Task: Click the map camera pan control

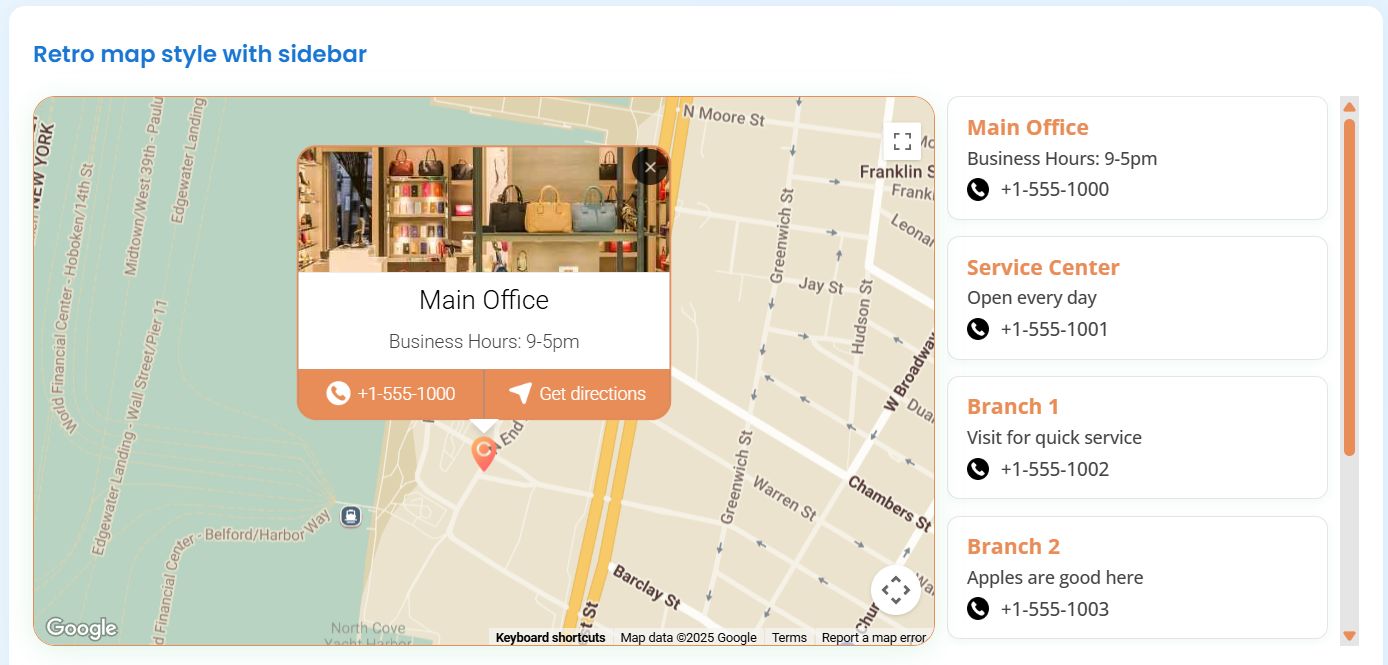Action: (x=896, y=590)
